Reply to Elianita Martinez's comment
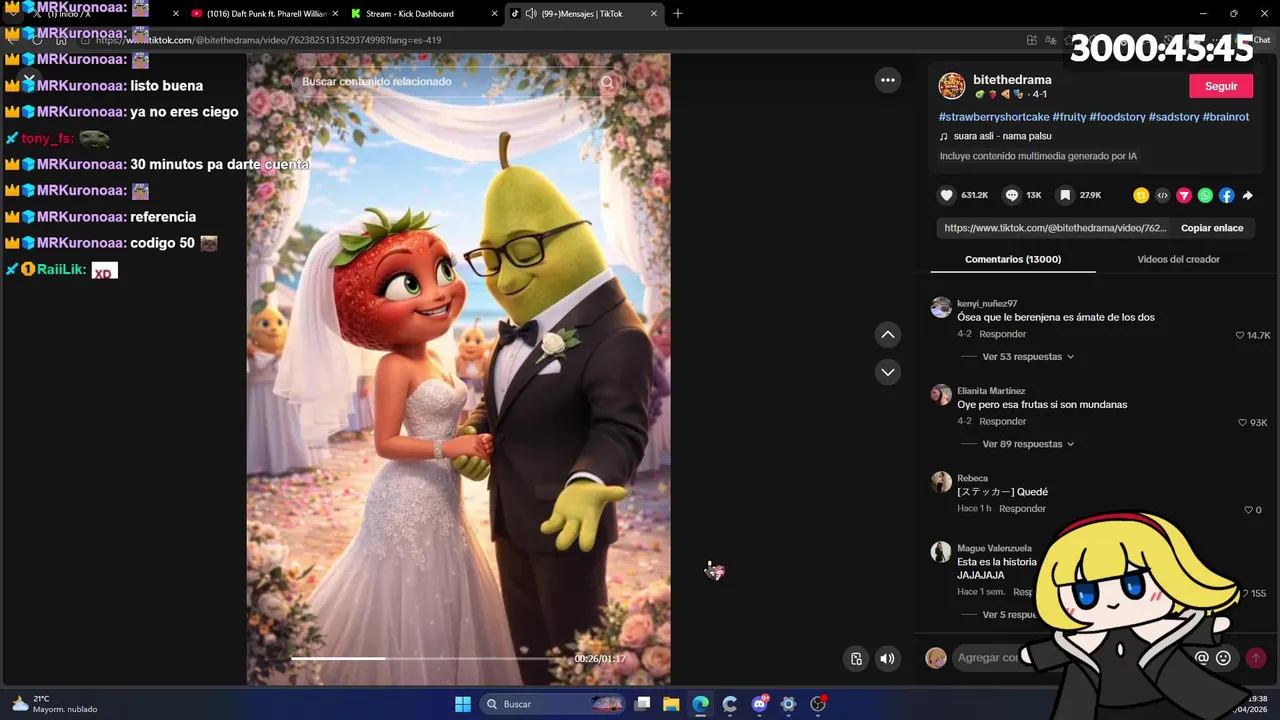Image resolution: width=1280 pixels, height=720 pixels. coord(1003,421)
